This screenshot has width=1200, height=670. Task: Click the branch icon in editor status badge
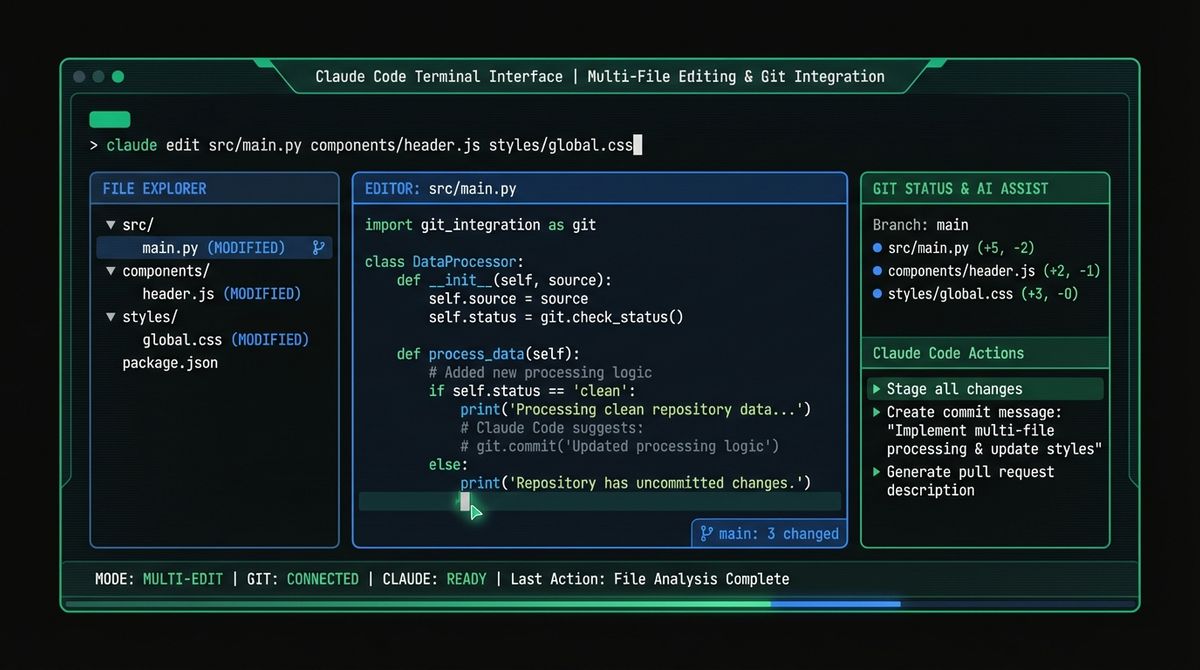pos(706,534)
